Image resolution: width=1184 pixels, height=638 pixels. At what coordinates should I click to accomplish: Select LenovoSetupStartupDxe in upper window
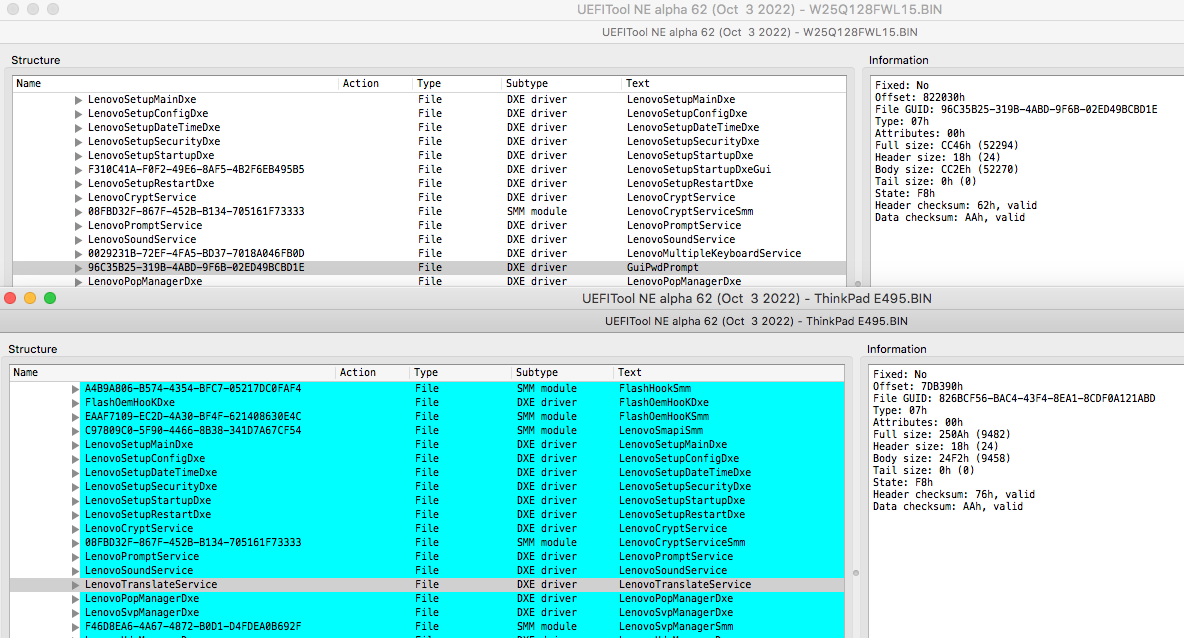[429, 156]
